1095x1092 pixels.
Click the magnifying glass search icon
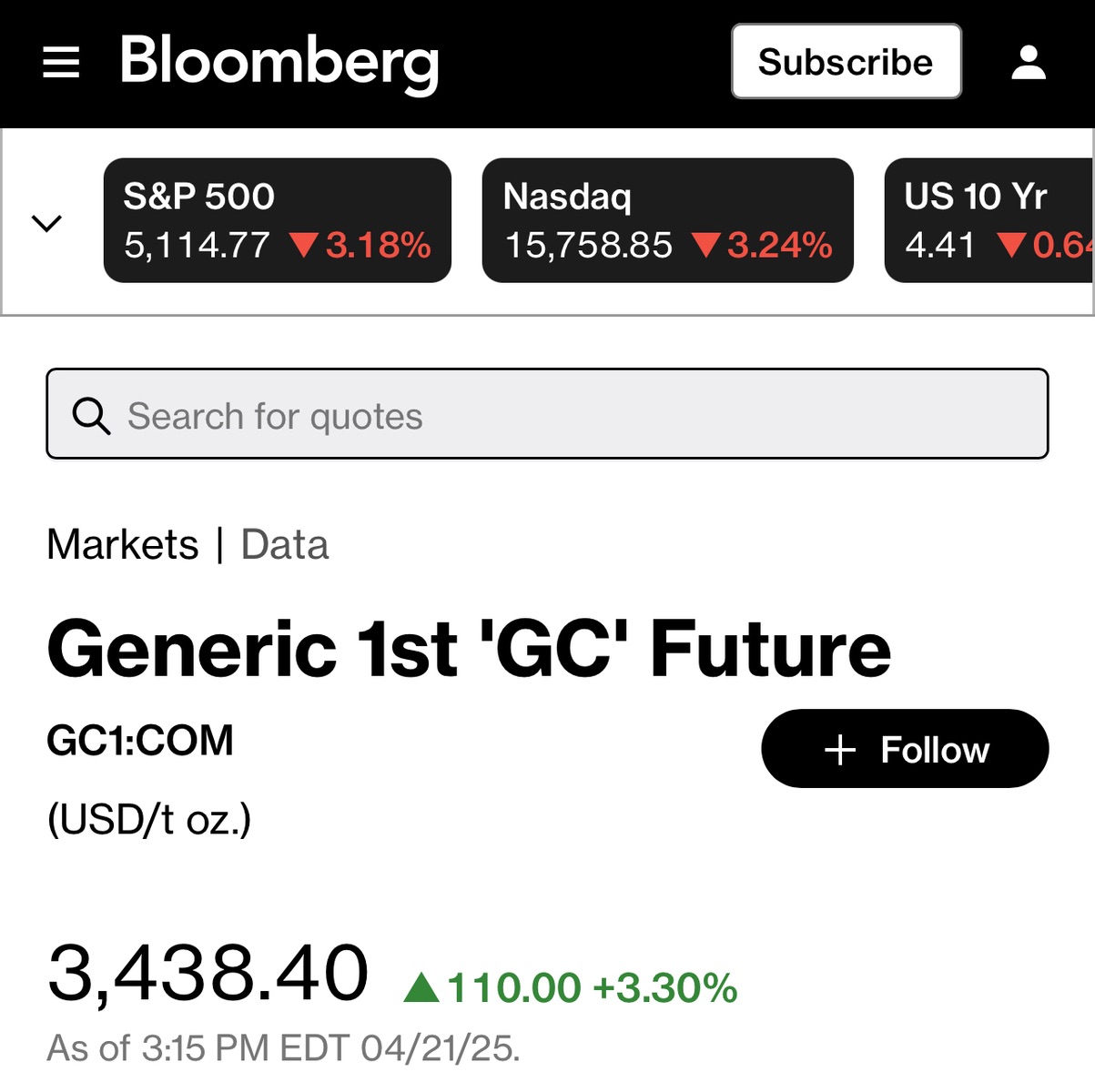[x=91, y=416]
